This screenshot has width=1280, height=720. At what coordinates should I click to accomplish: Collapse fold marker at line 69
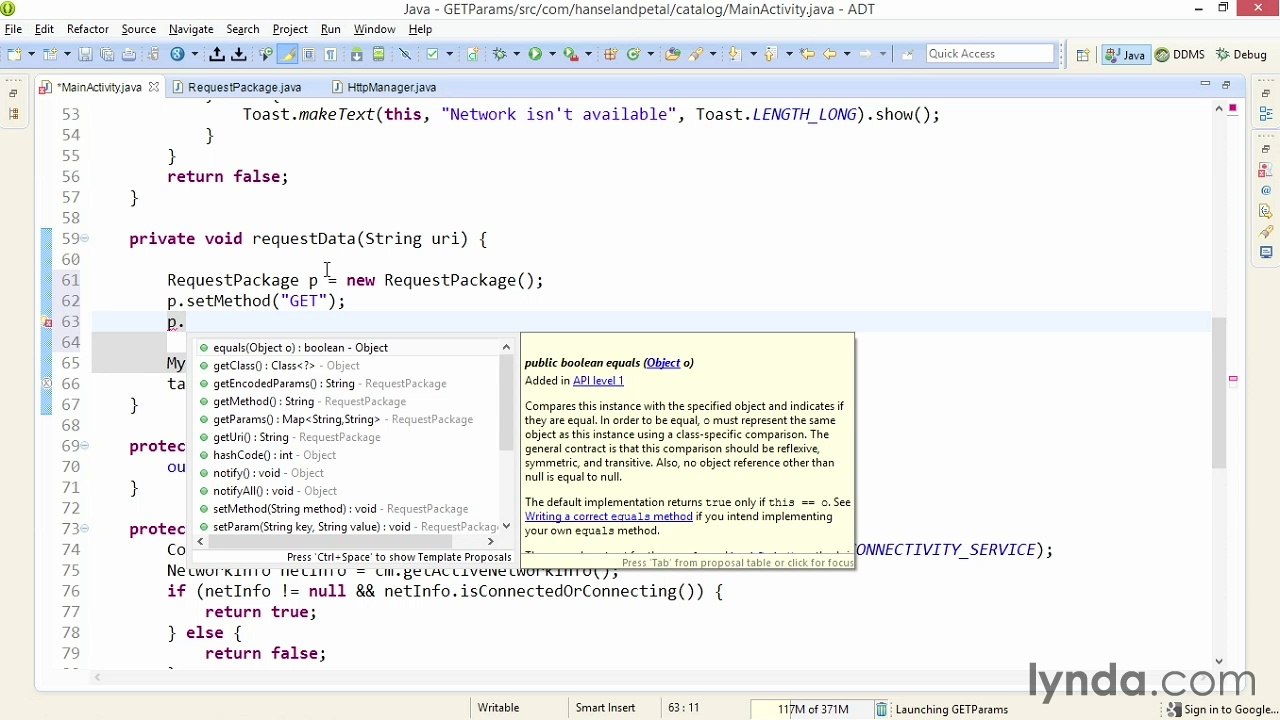(85, 446)
